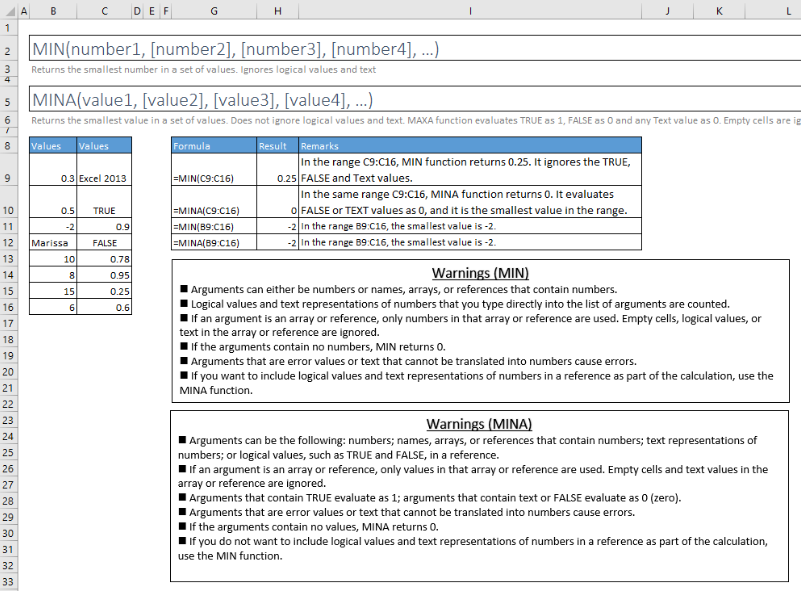
Task: Click the -2 result of =MINA(B9:C16)
Action: (x=277, y=243)
